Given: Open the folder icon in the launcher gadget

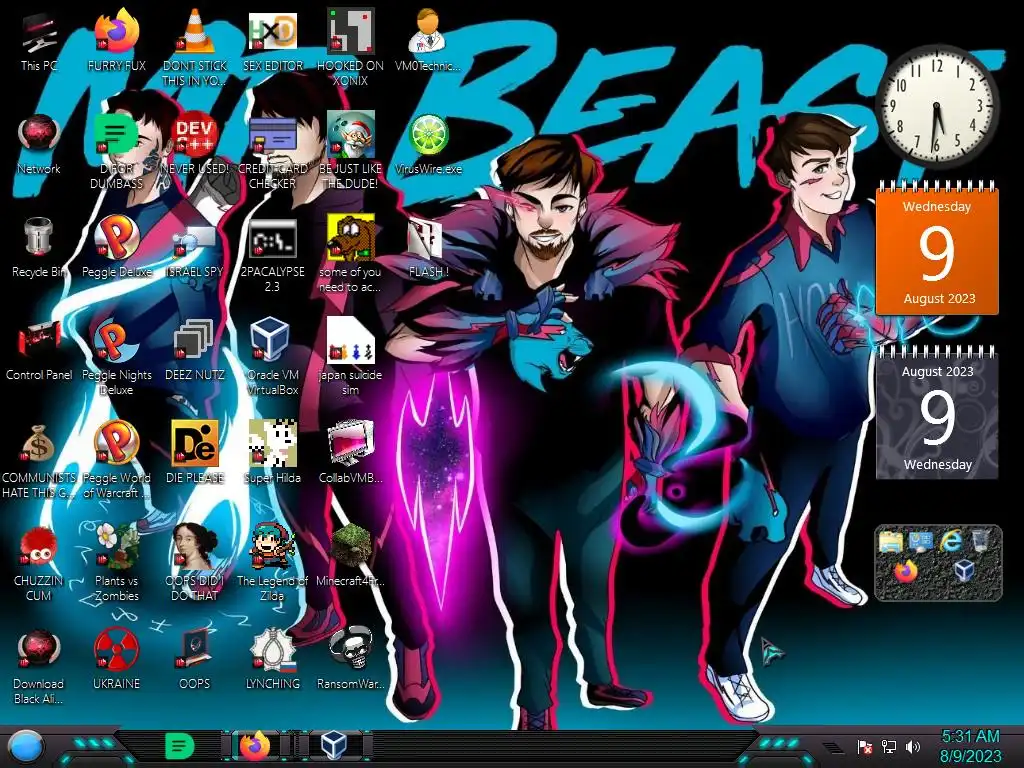Looking at the screenshot, I should (891, 541).
